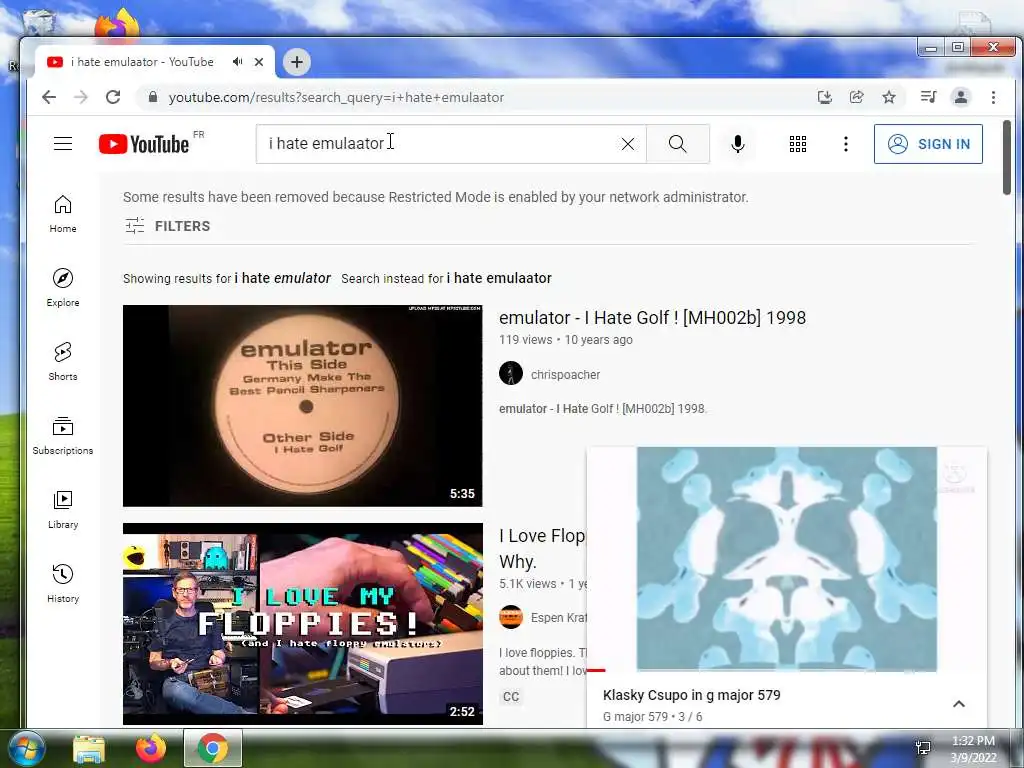Image resolution: width=1024 pixels, height=768 pixels.
Task: Open 'emulator - I Hate Golf !' video title
Action: pos(652,318)
